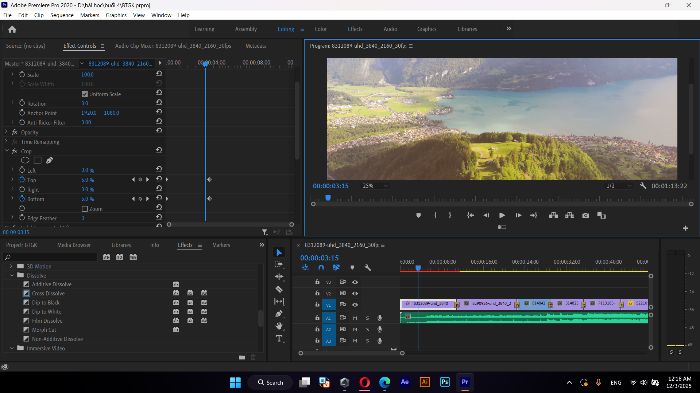Expand the Edge Feather parameter
700x393 pixels.
[x=12, y=218]
